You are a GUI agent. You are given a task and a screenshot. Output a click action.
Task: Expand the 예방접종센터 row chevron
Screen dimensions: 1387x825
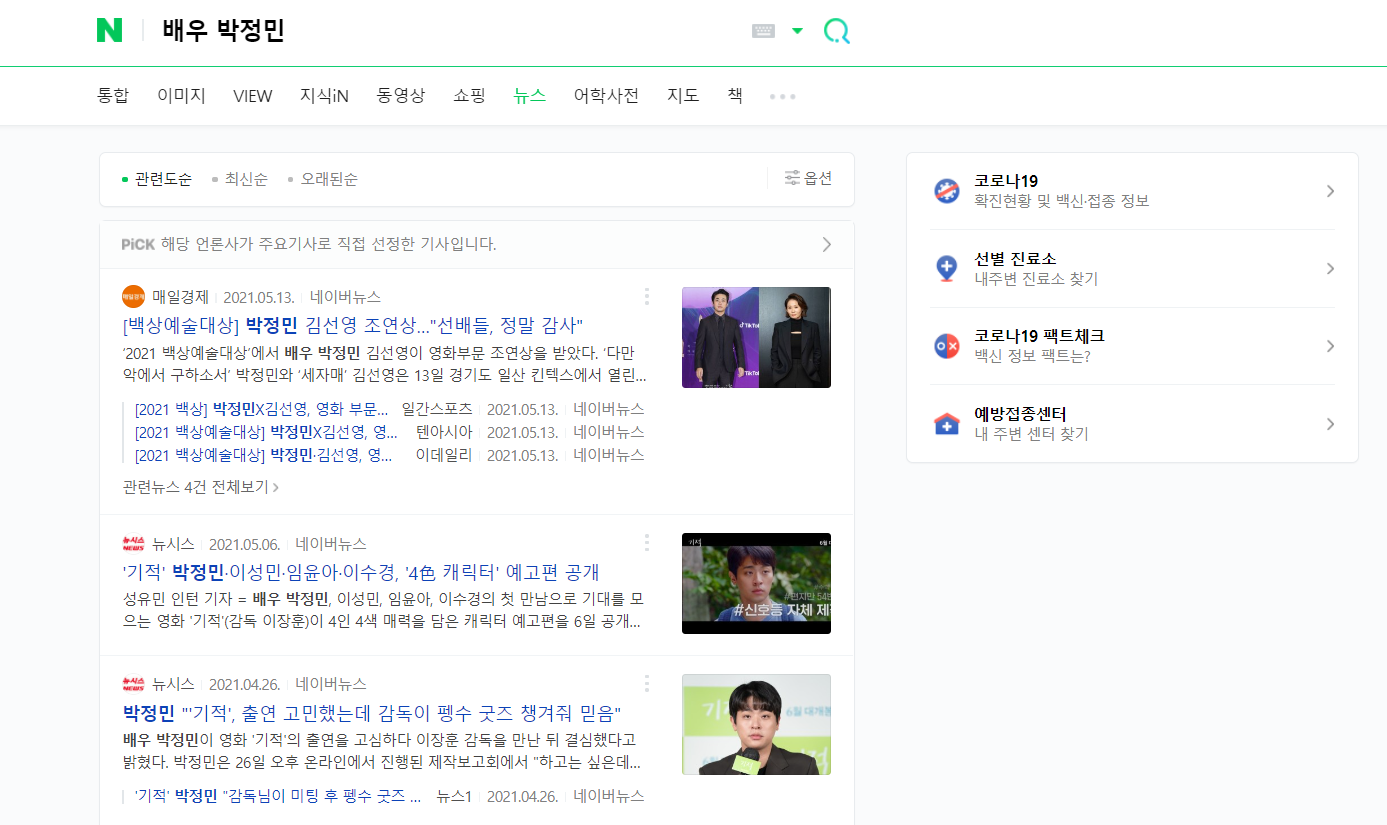(1330, 424)
